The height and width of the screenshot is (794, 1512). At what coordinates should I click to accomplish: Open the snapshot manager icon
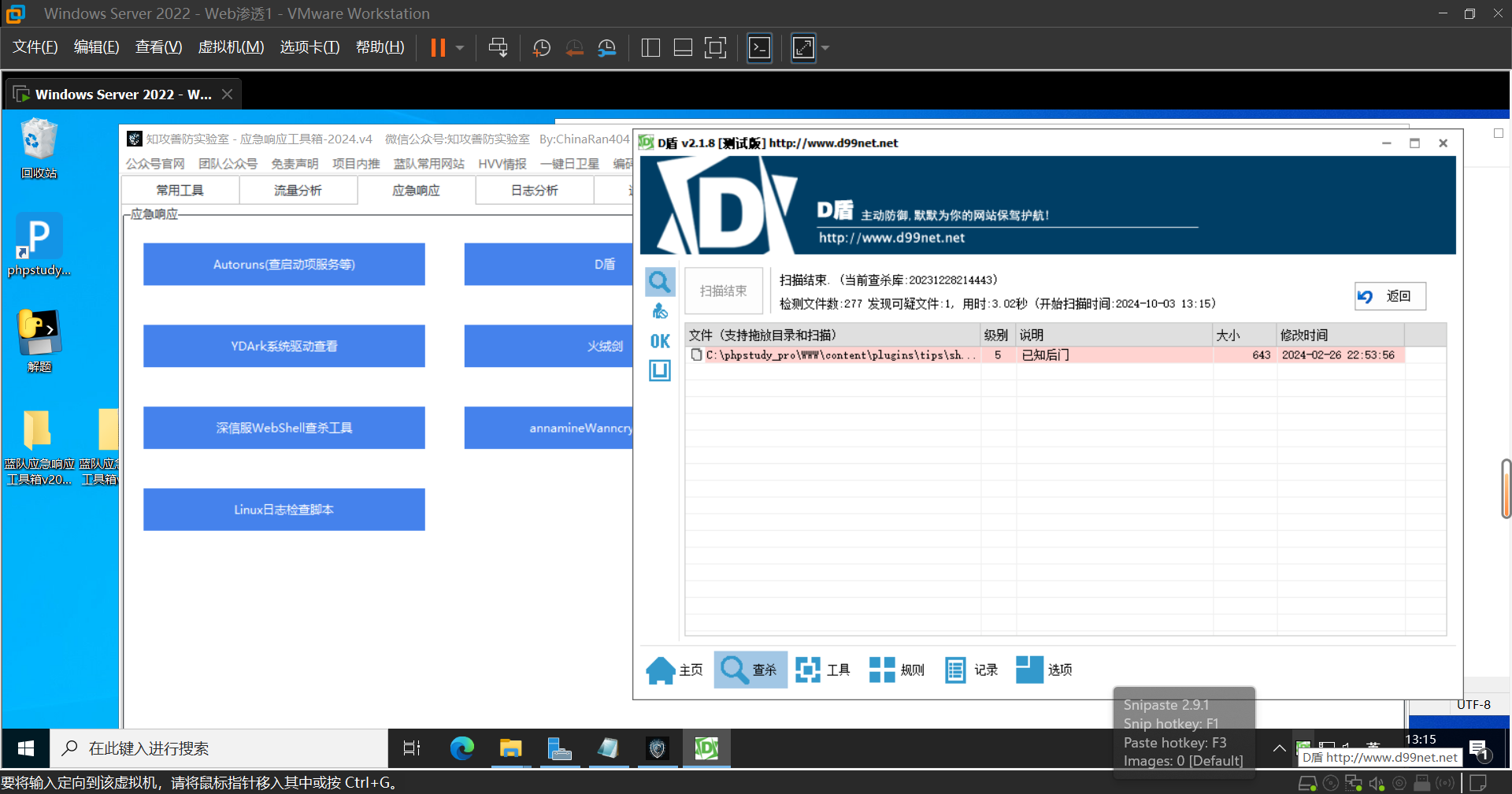point(606,48)
